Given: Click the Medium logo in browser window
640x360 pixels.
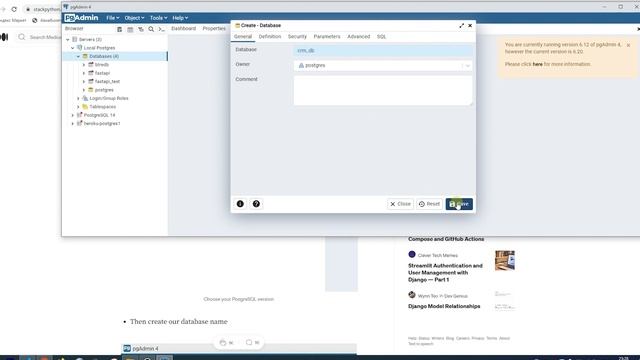Looking at the screenshot, I should click(x=4, y=37).
